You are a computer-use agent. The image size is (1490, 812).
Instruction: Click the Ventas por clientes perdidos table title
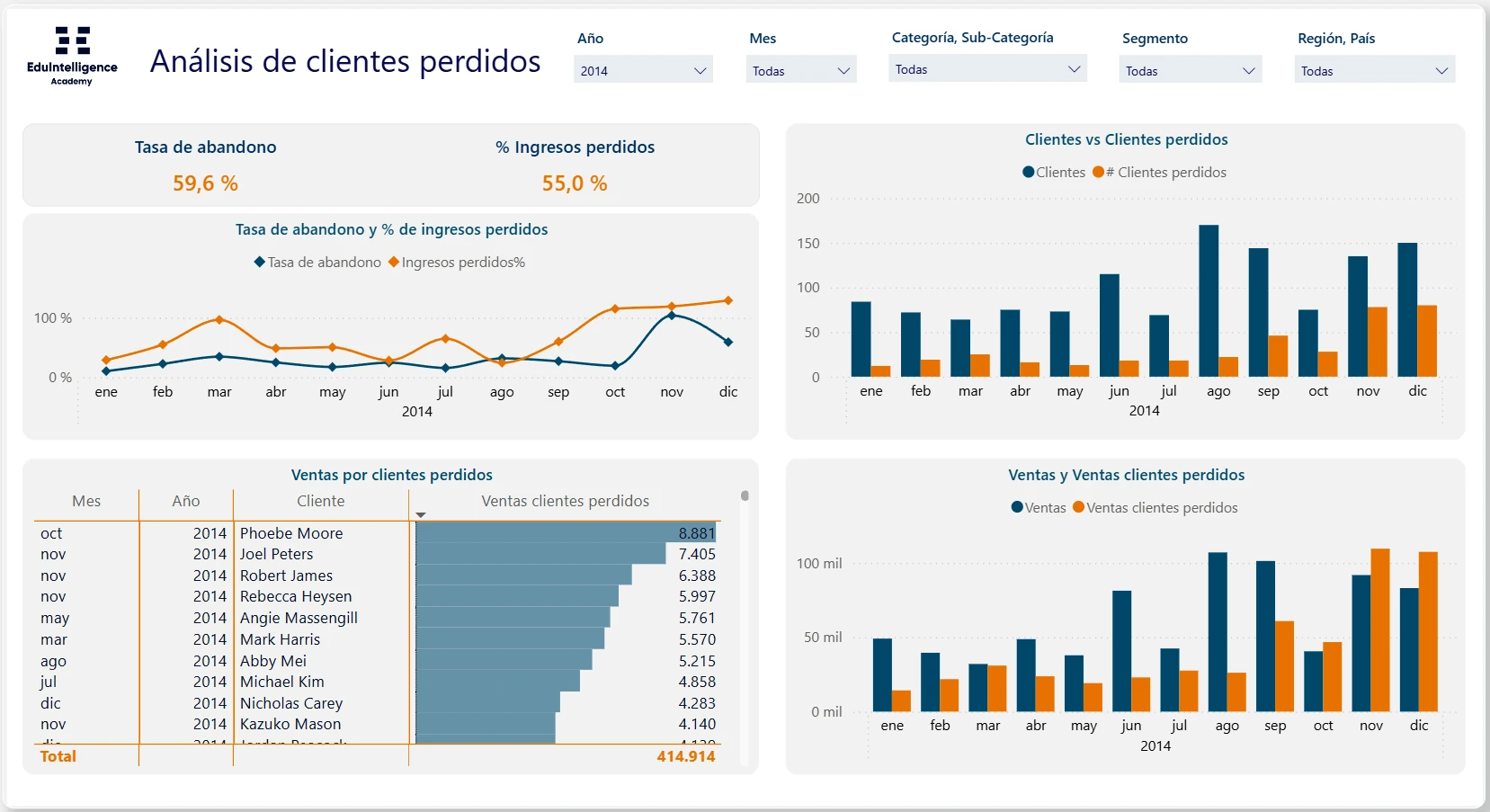tap(392, 475)
